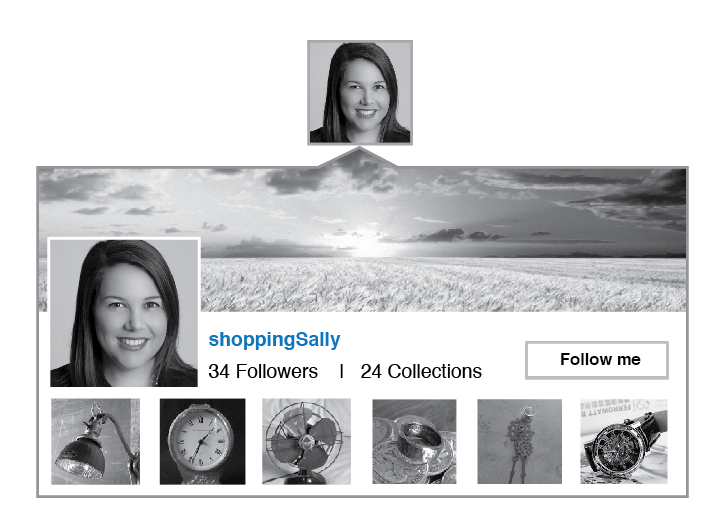The height and width of the screenshot is (522, 724).
Task: Click the Follow me button
Action: coord(597,360)
